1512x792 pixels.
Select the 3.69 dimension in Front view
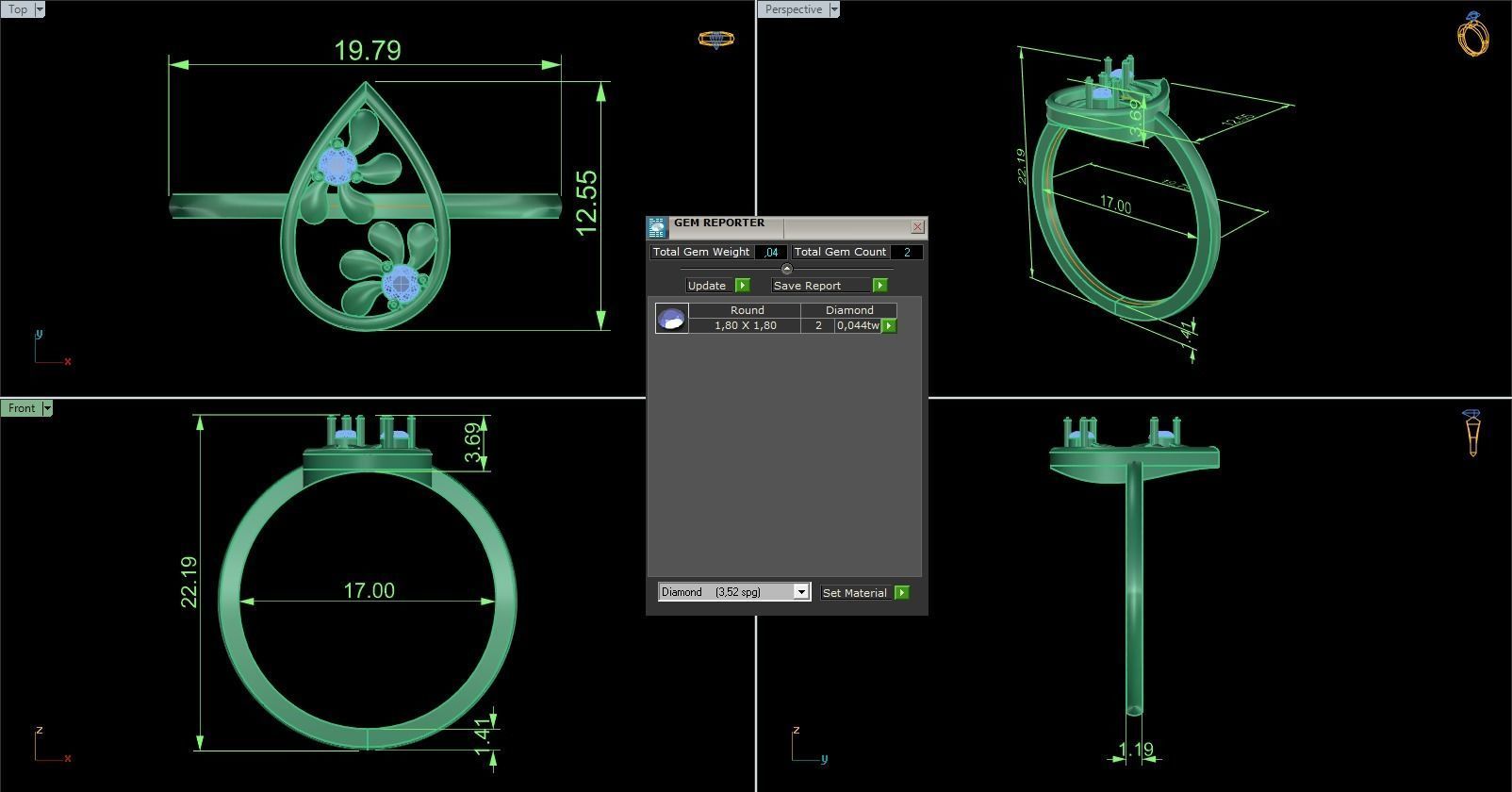click(x=474, y=444)
